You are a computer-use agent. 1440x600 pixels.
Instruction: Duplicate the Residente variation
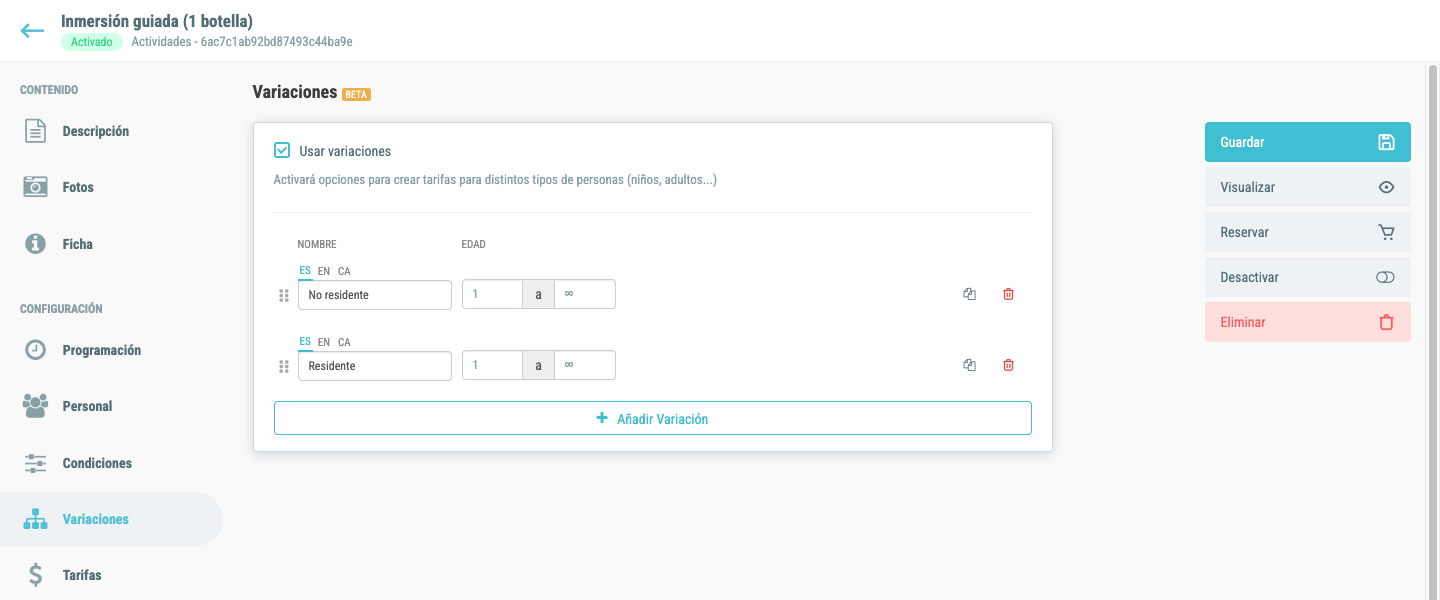point(969,365)
